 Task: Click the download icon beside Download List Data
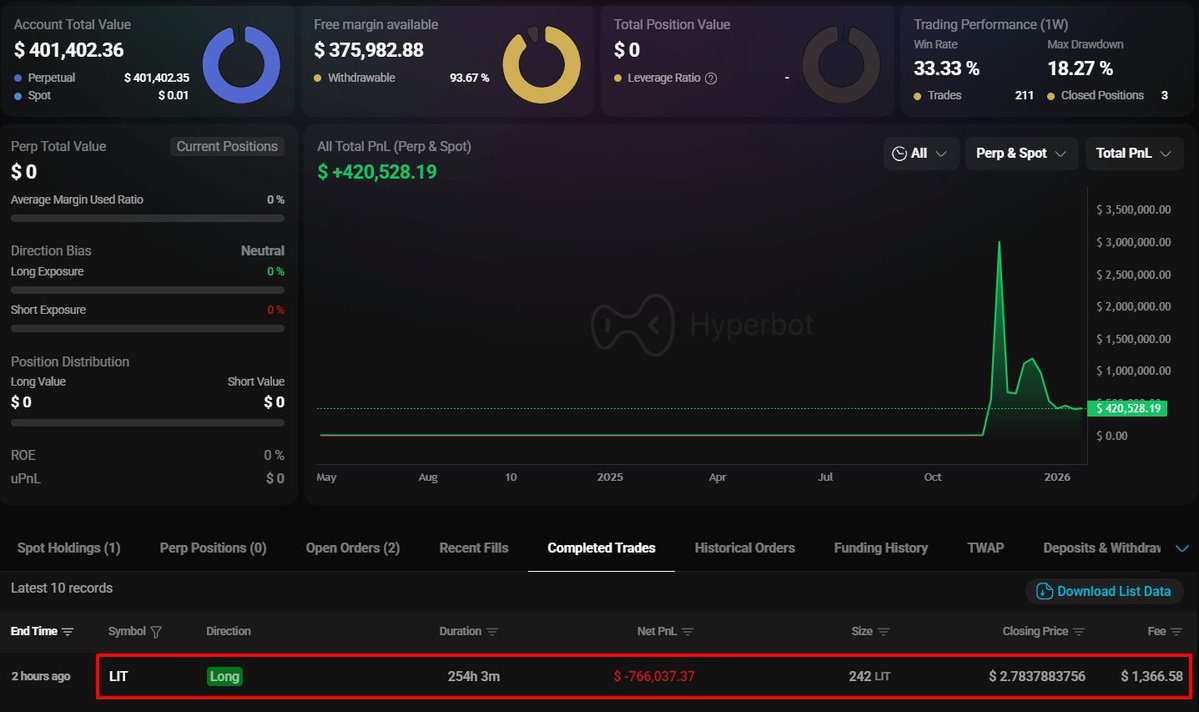click(x=1044, y=591)
